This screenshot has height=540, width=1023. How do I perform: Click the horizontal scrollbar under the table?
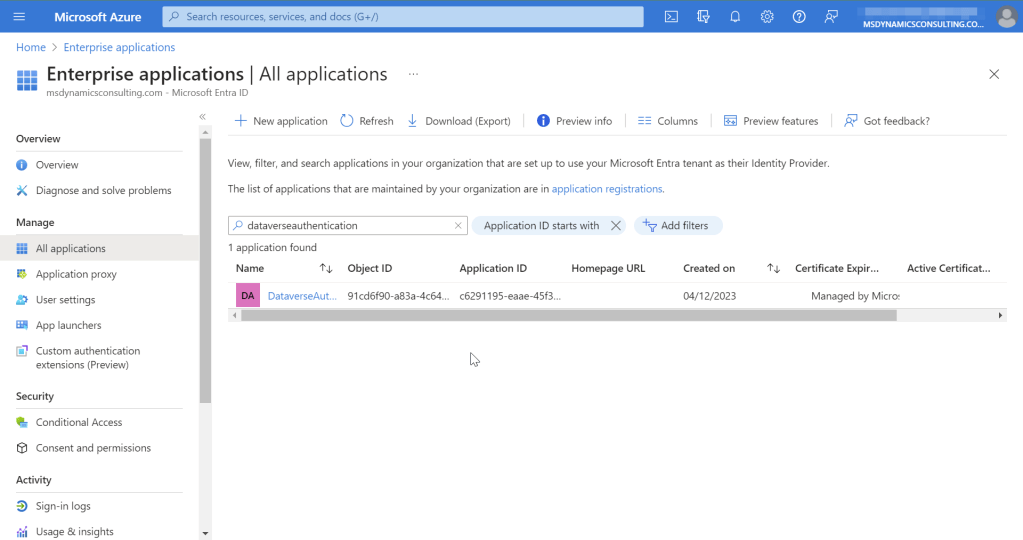click(x=568, y=316)
